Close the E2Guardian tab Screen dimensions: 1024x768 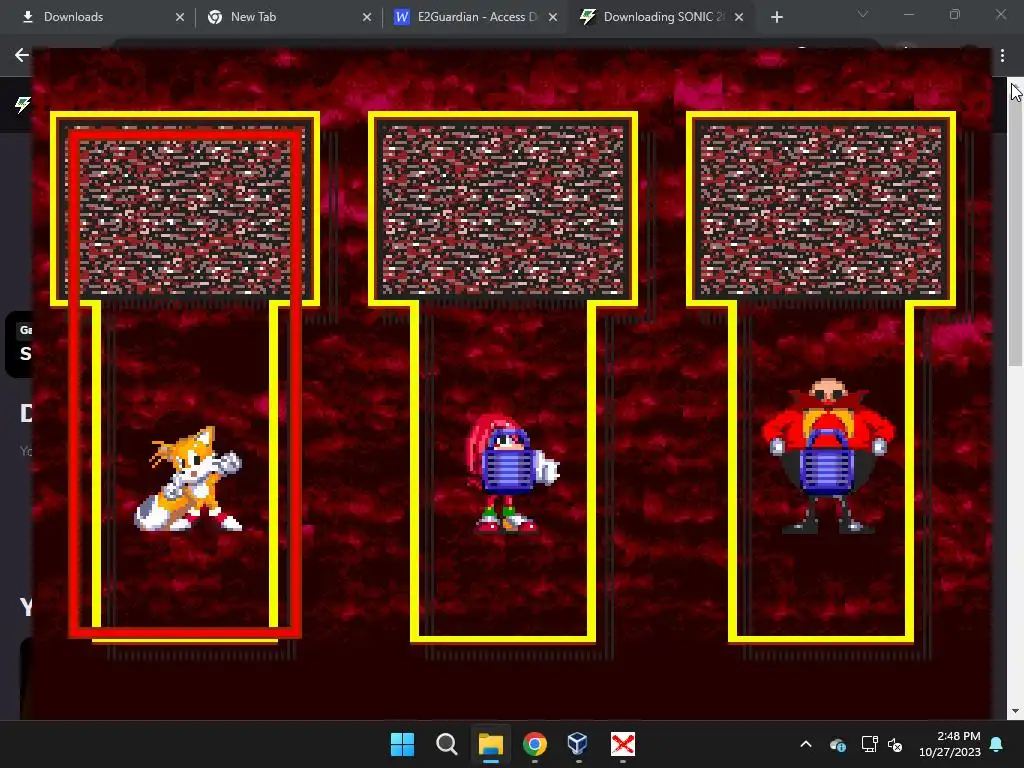553,18
